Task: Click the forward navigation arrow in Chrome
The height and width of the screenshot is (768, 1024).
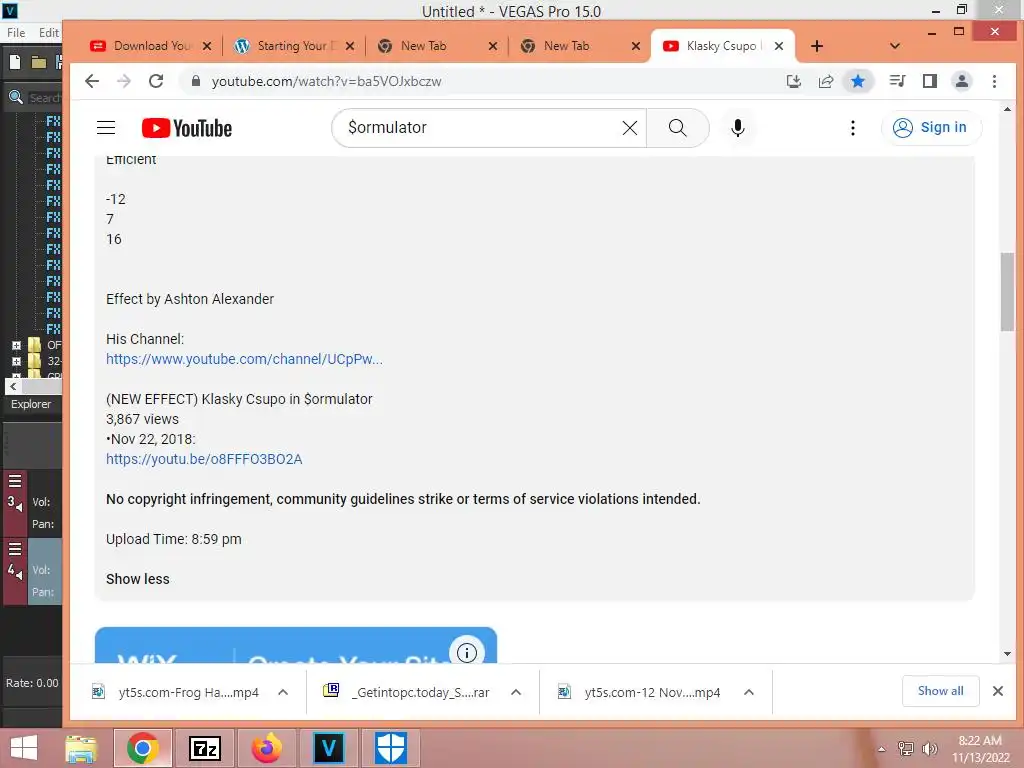Action: tap(123, 81)
